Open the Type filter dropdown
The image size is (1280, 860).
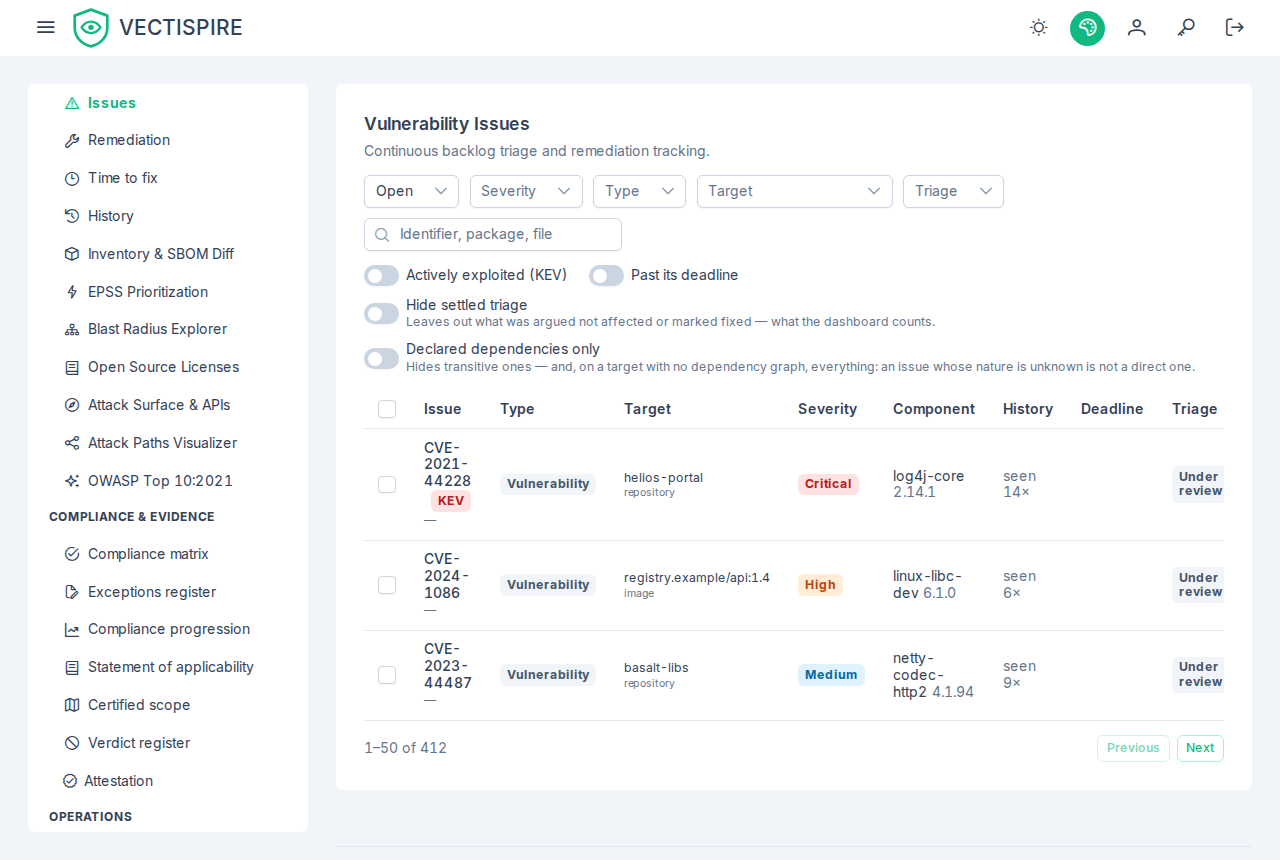[x=640, y=191]
